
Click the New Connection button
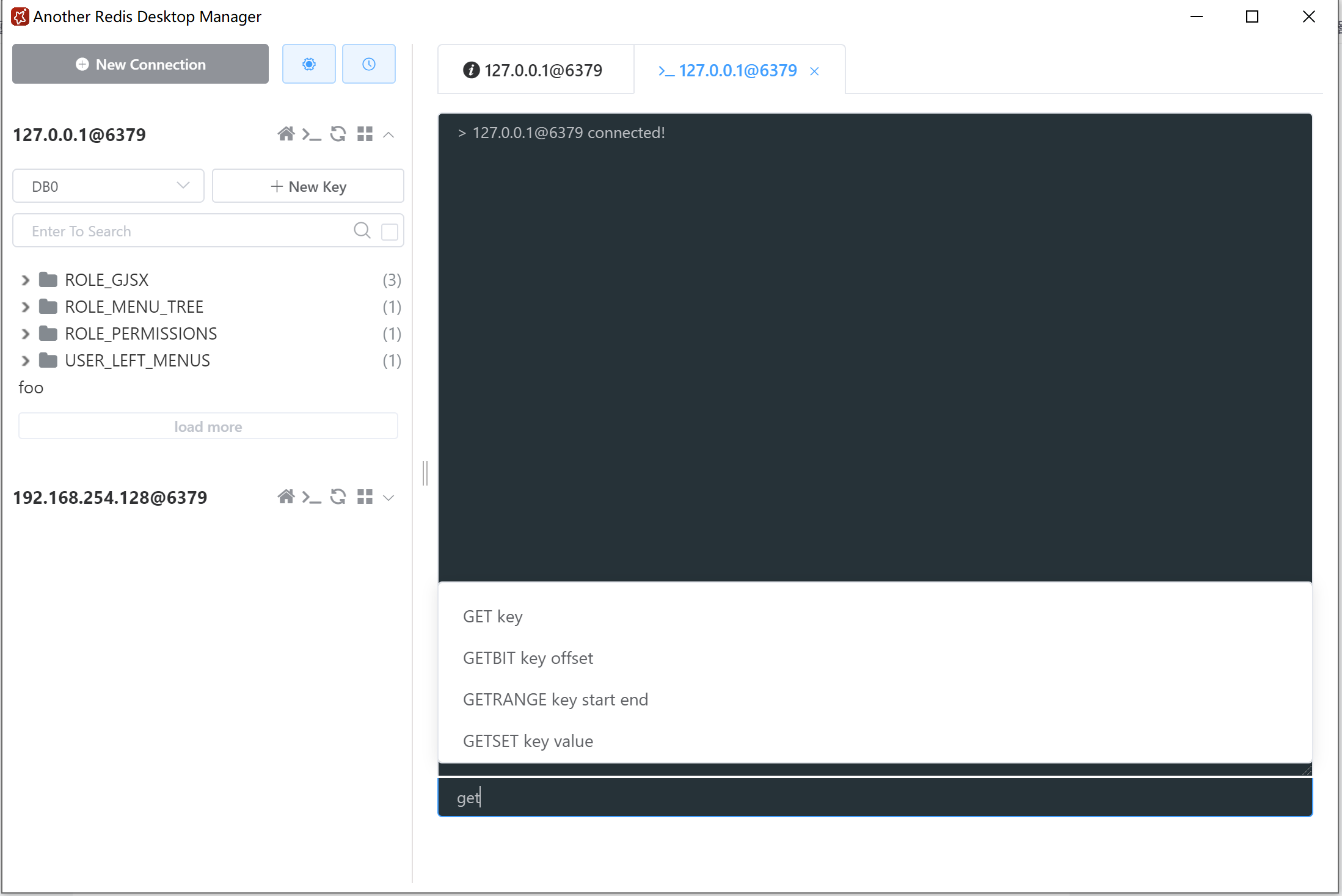[140, 64]
